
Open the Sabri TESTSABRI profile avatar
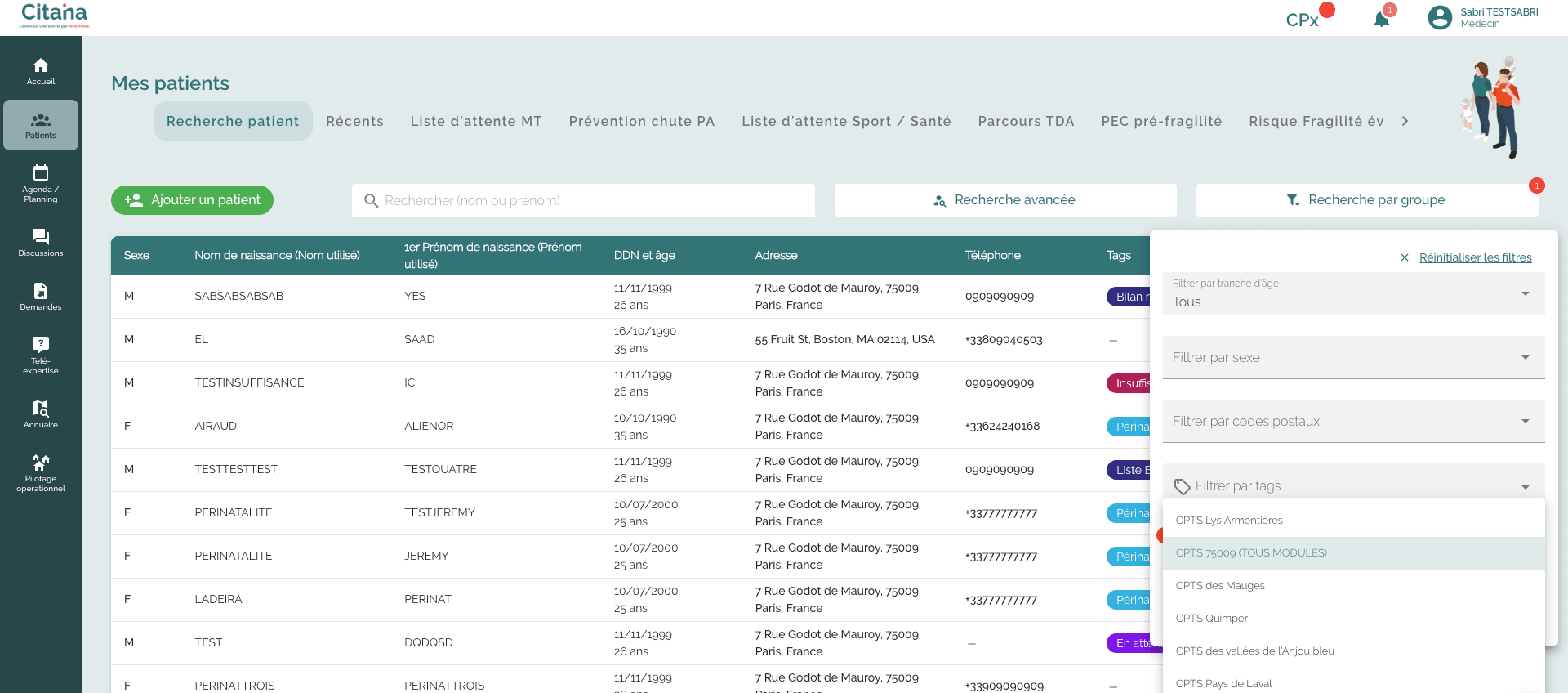tap(1439, 18)
